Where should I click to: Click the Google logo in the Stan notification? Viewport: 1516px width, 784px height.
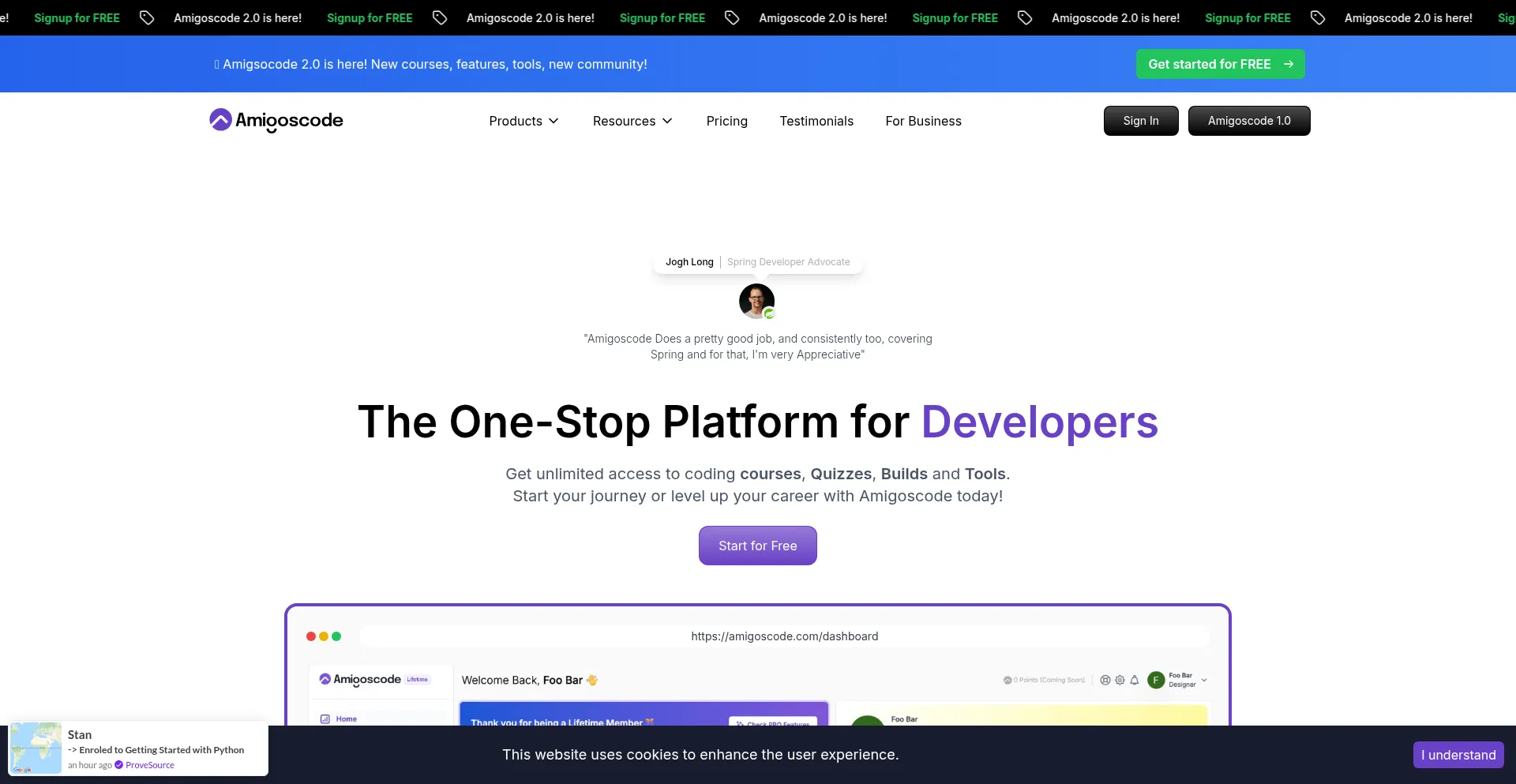21,771
